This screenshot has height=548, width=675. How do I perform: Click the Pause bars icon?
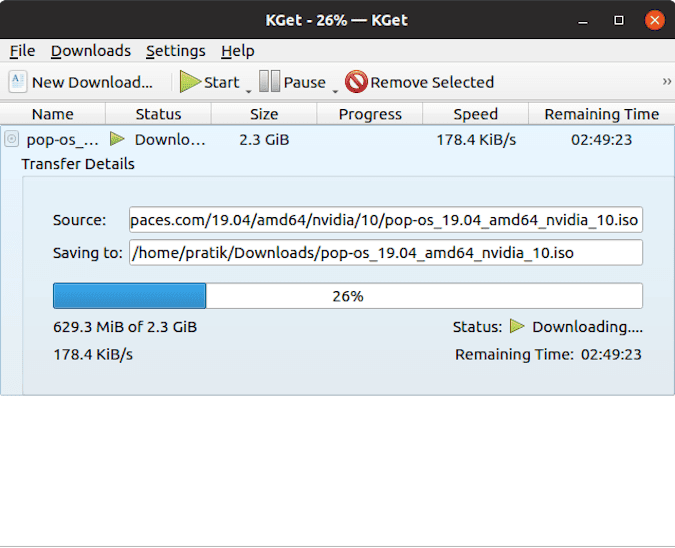[x=269, y=81]
